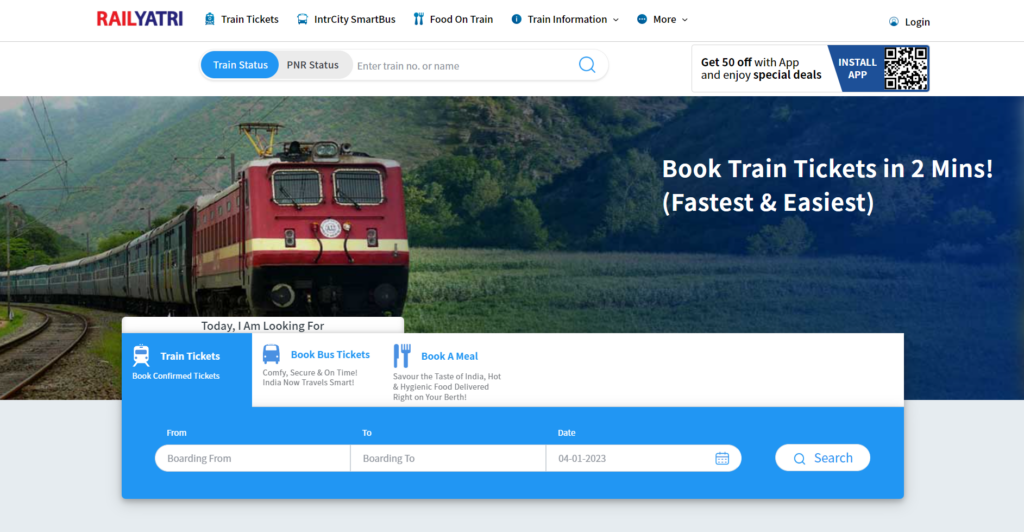The image size is (1024, 532).
Task: Focus the Boarding From field
Action: [x=253, y=458]
